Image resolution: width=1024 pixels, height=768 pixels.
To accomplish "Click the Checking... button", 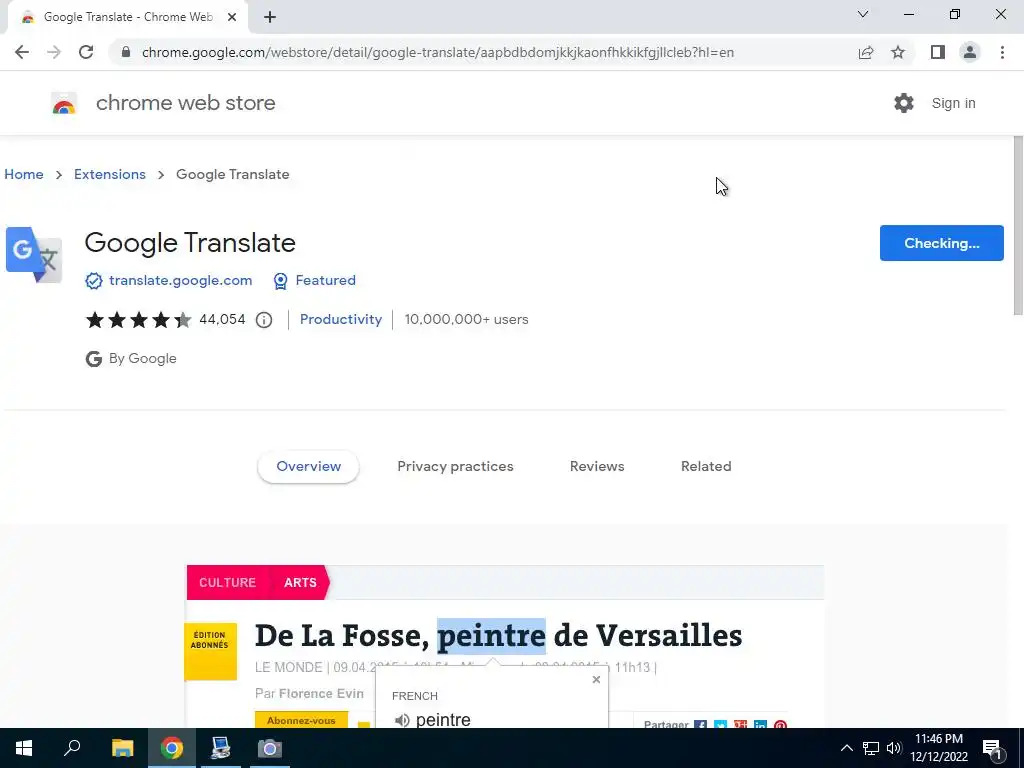I will coord(942,243).
